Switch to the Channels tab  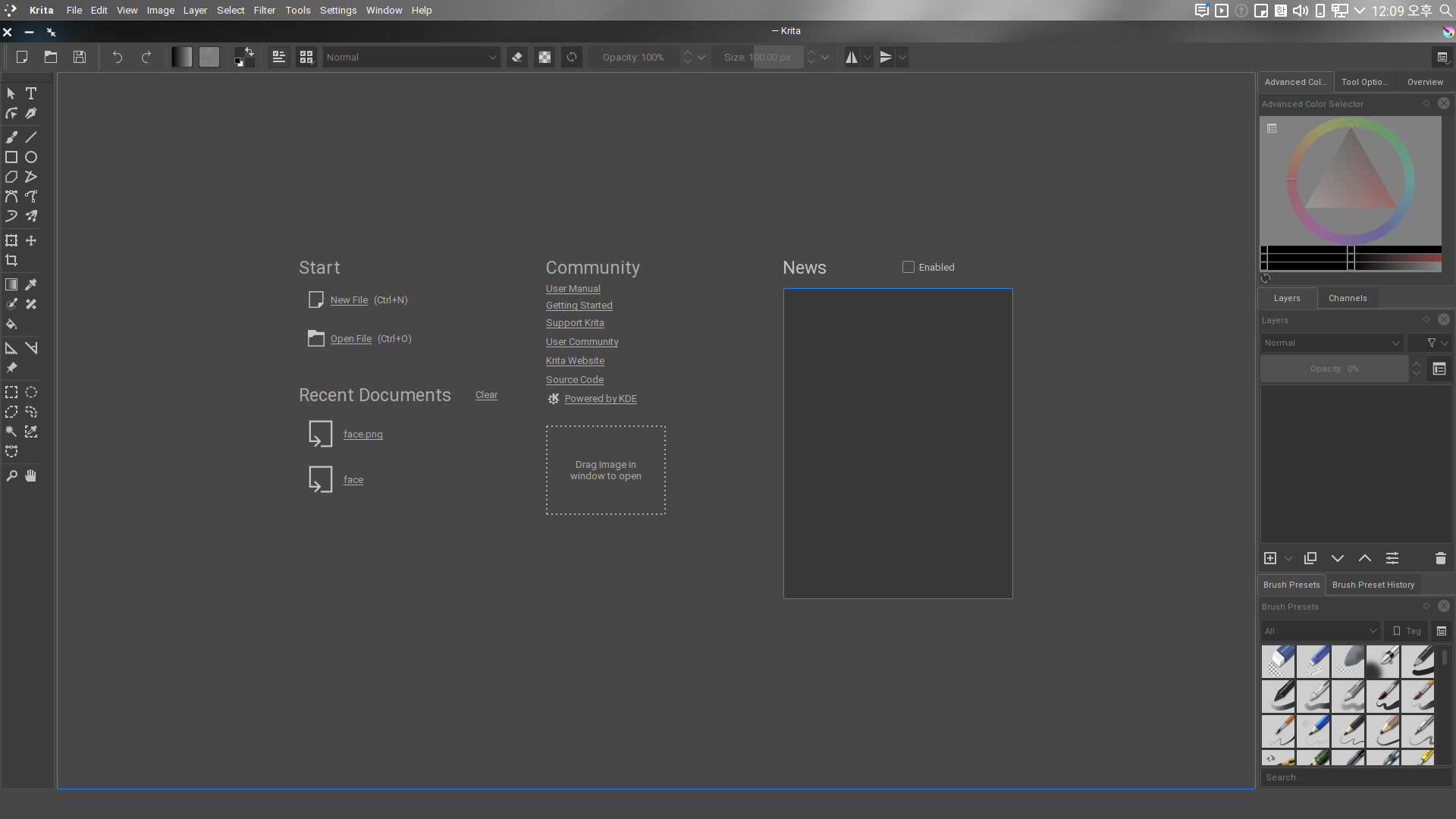[1347, 298]
